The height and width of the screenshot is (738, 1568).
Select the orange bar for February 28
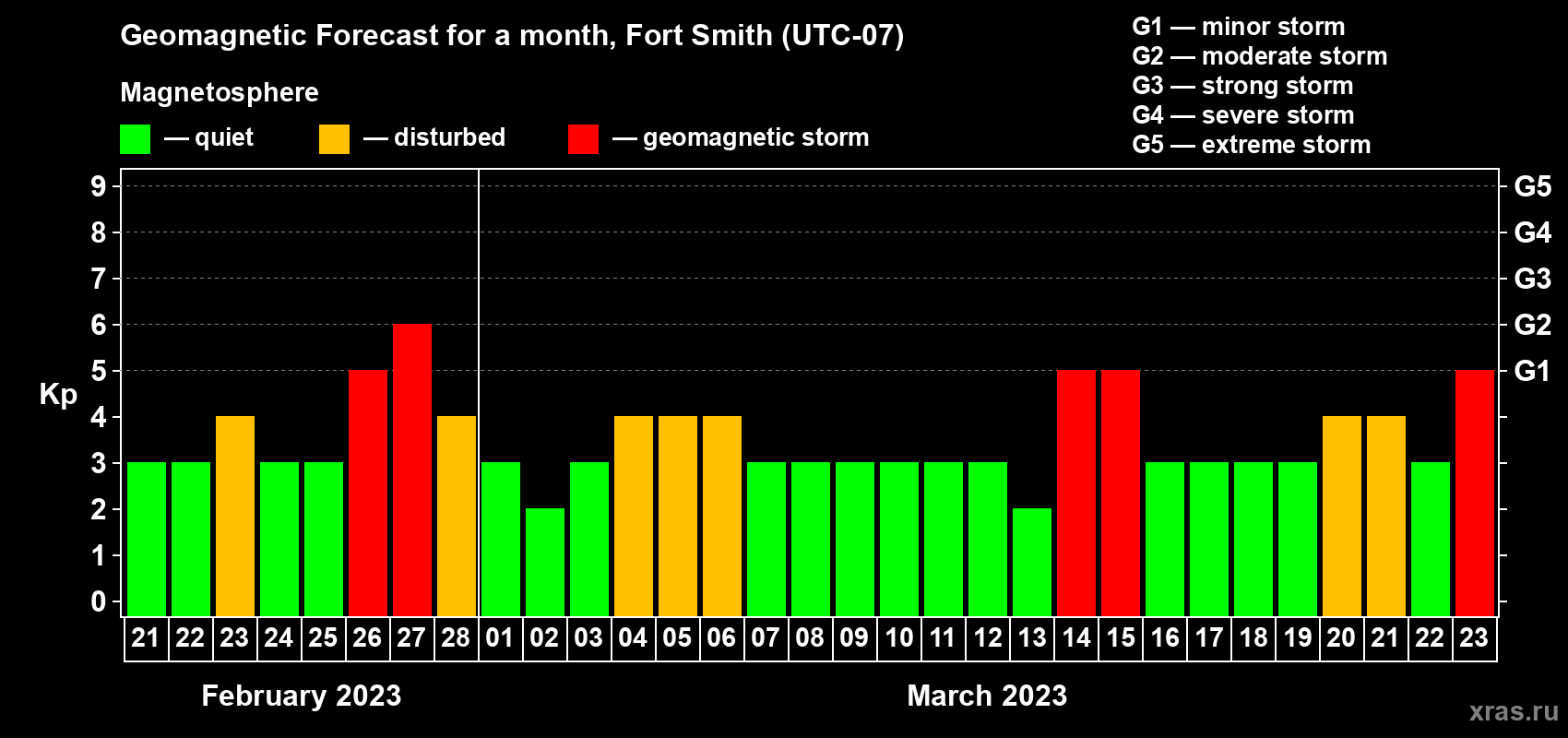pyautogui.click(x=457, y=517)
